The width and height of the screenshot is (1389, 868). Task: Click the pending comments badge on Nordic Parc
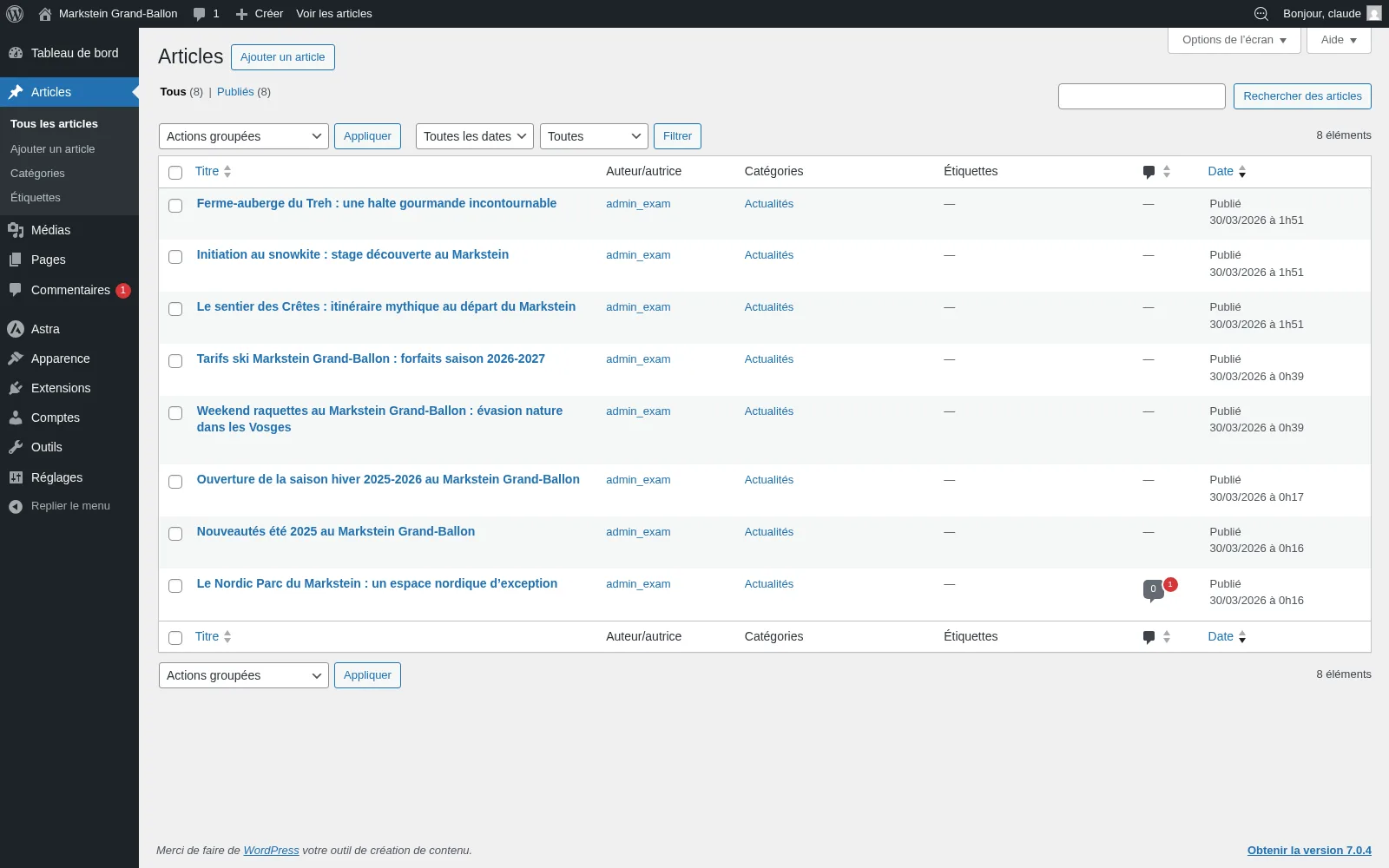pyautogui.click(x=1170, y=584)
